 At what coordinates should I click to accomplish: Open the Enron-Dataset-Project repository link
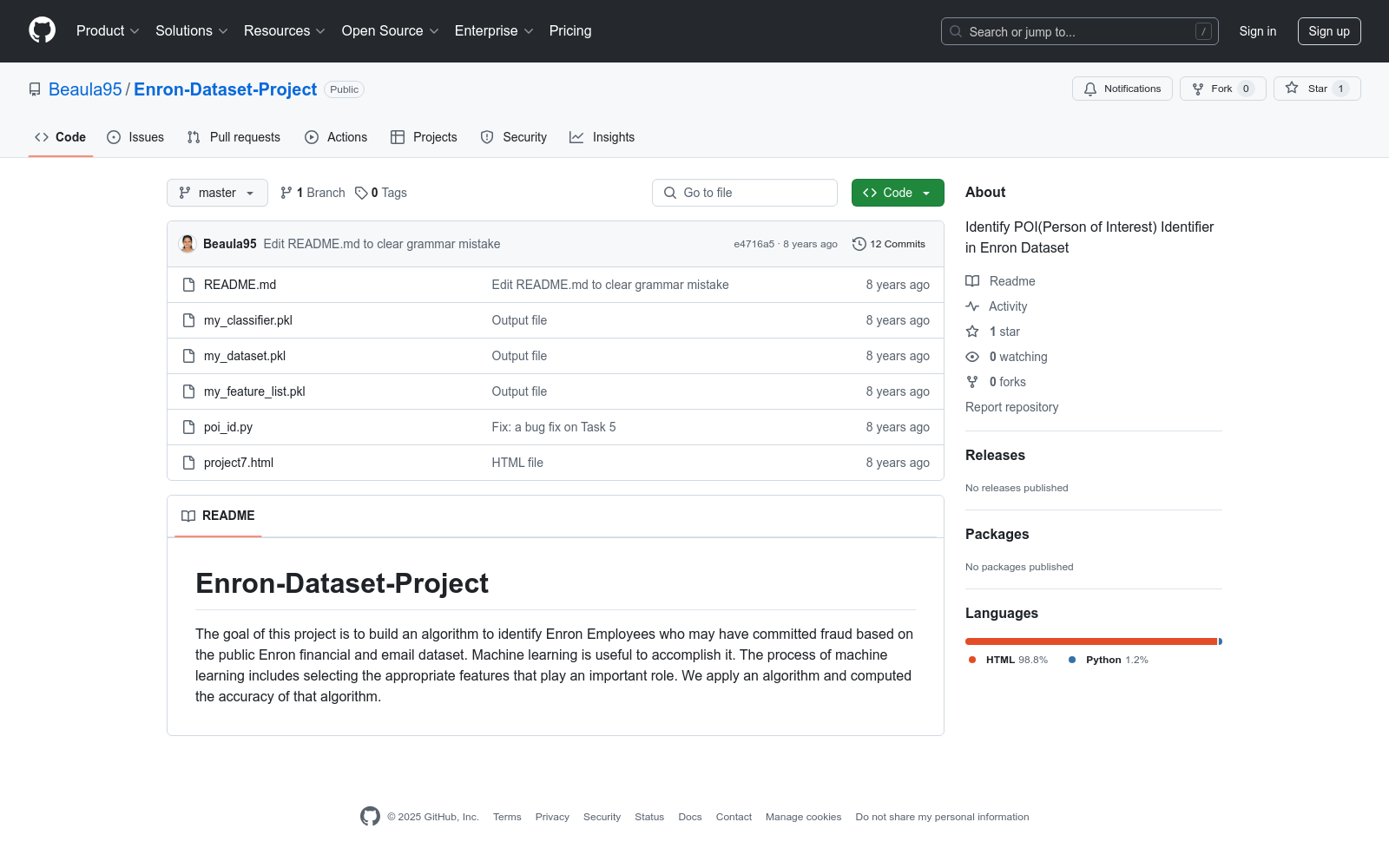(225, 89)
